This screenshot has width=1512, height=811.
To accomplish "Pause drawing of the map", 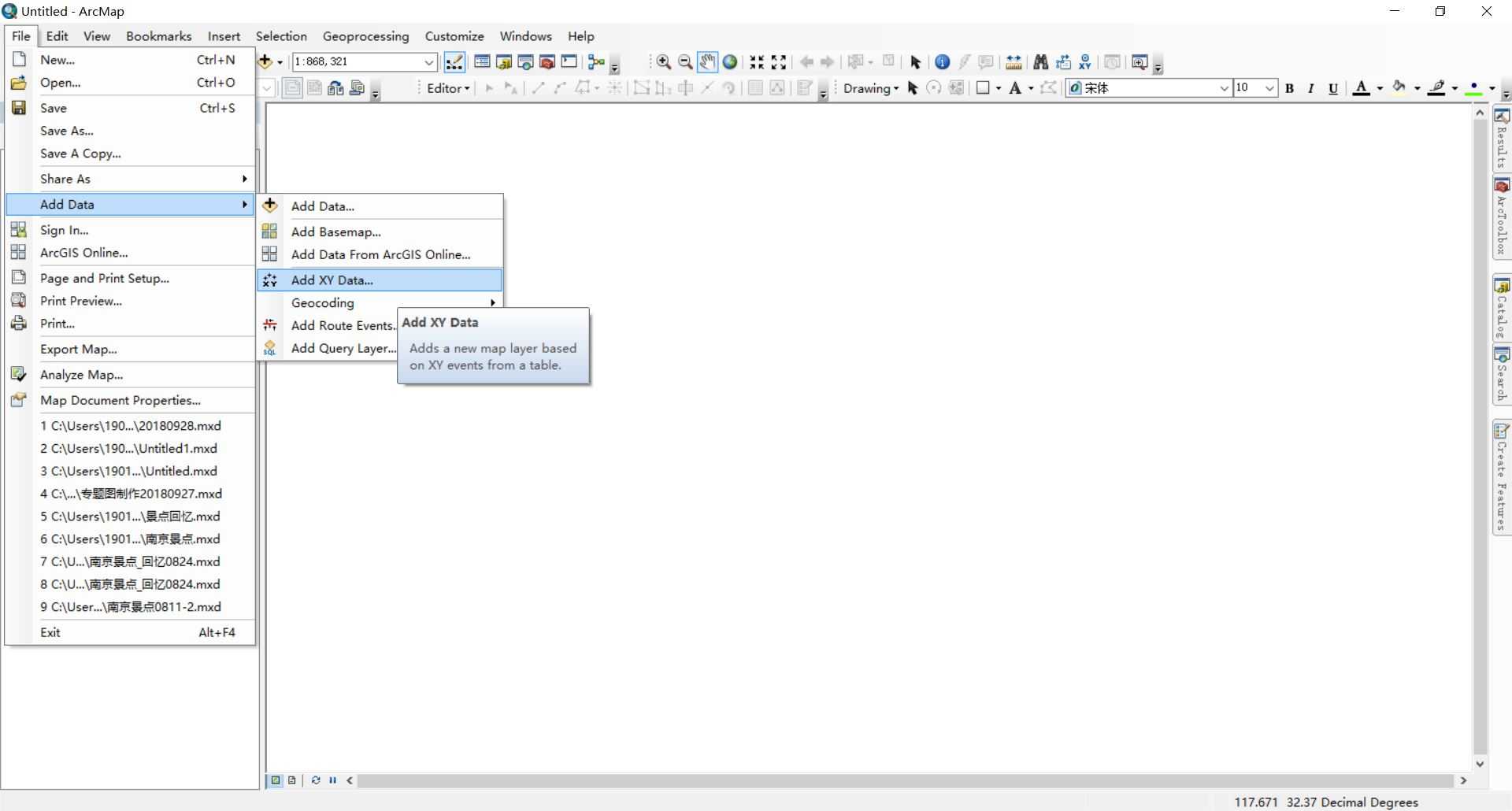I will point(333,780).
